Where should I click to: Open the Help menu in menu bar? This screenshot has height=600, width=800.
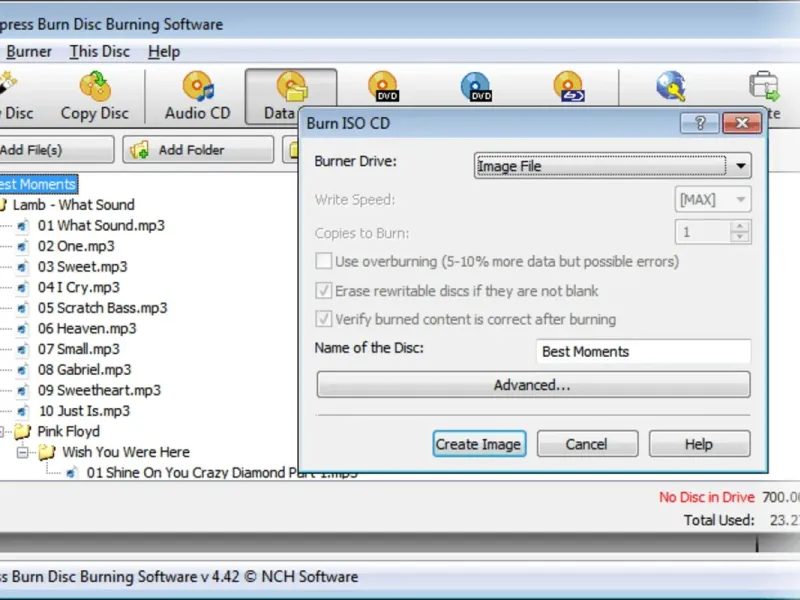pyautogui.click(x=164, y=52)
